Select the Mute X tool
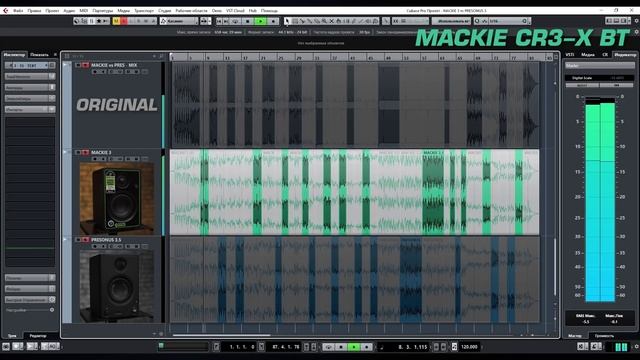 [x=331, y=21]
